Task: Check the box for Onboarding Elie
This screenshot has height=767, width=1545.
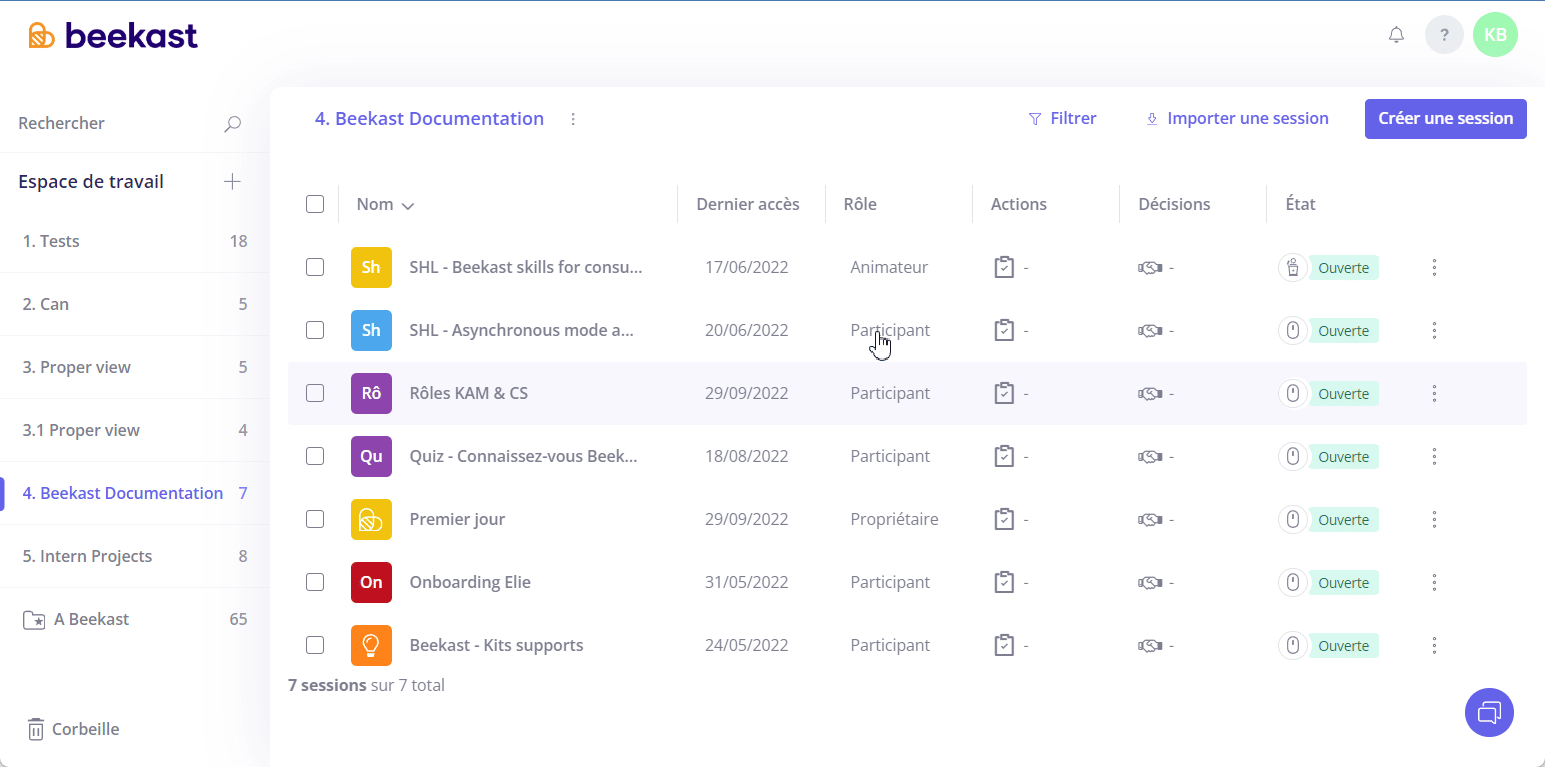Action: [315, 582]
